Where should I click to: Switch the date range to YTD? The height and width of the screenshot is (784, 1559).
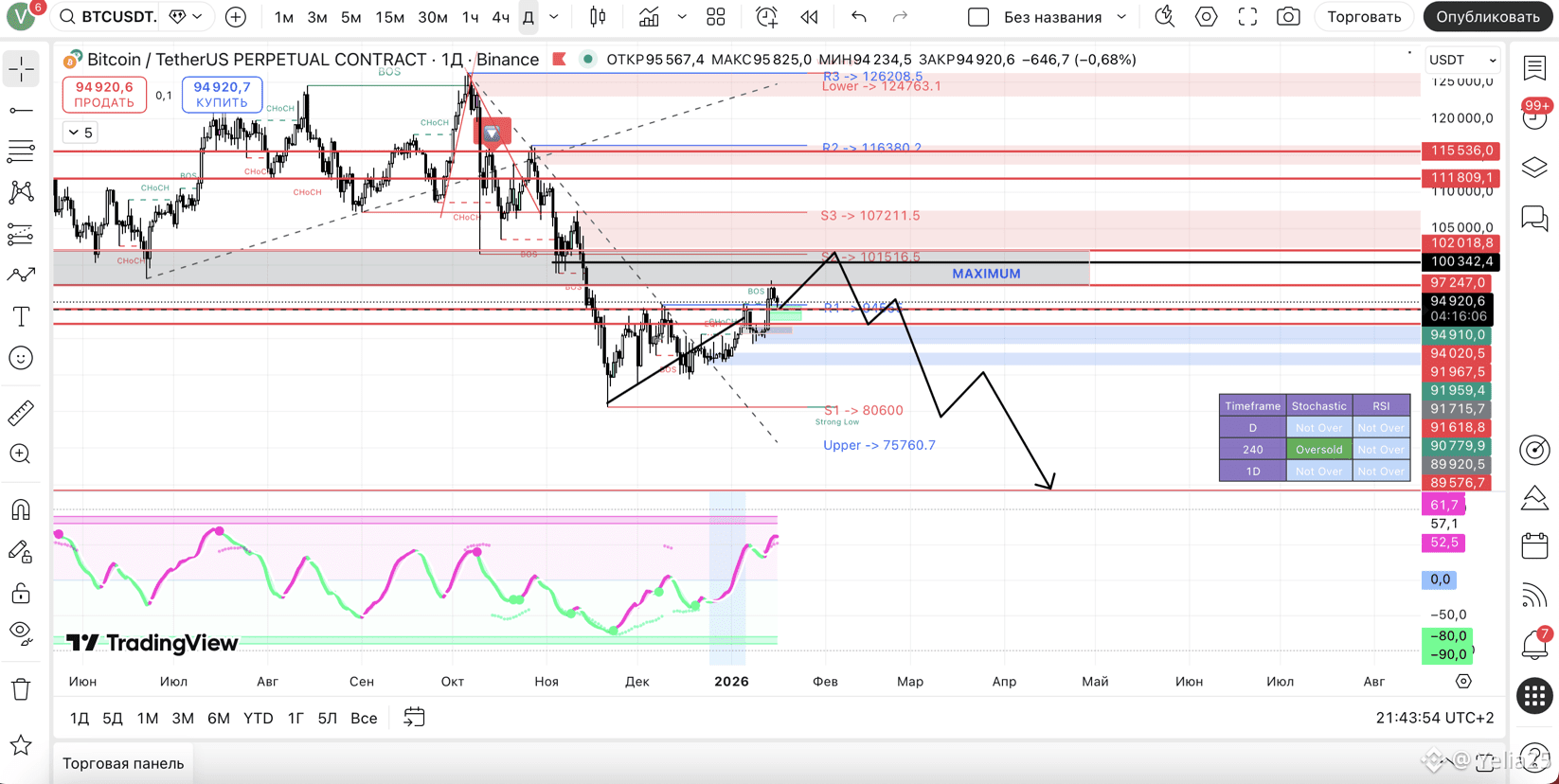click(x=258, y=718)
